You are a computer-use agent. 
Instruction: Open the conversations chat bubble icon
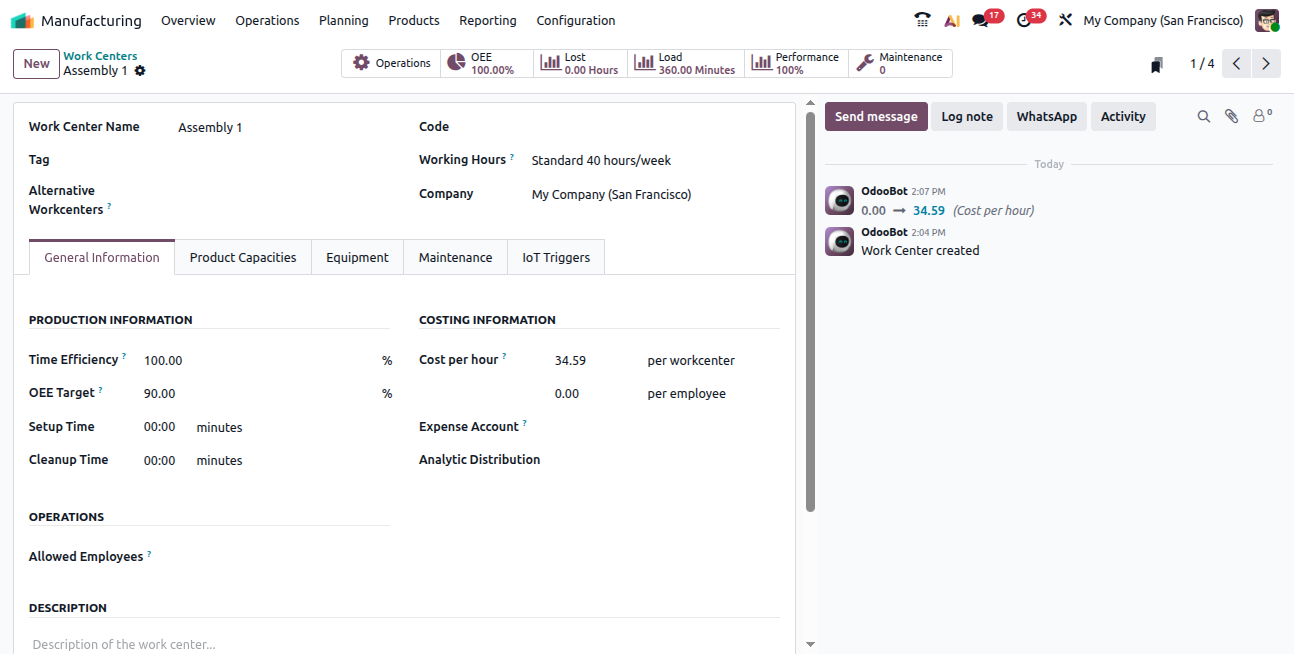[980, 20]
